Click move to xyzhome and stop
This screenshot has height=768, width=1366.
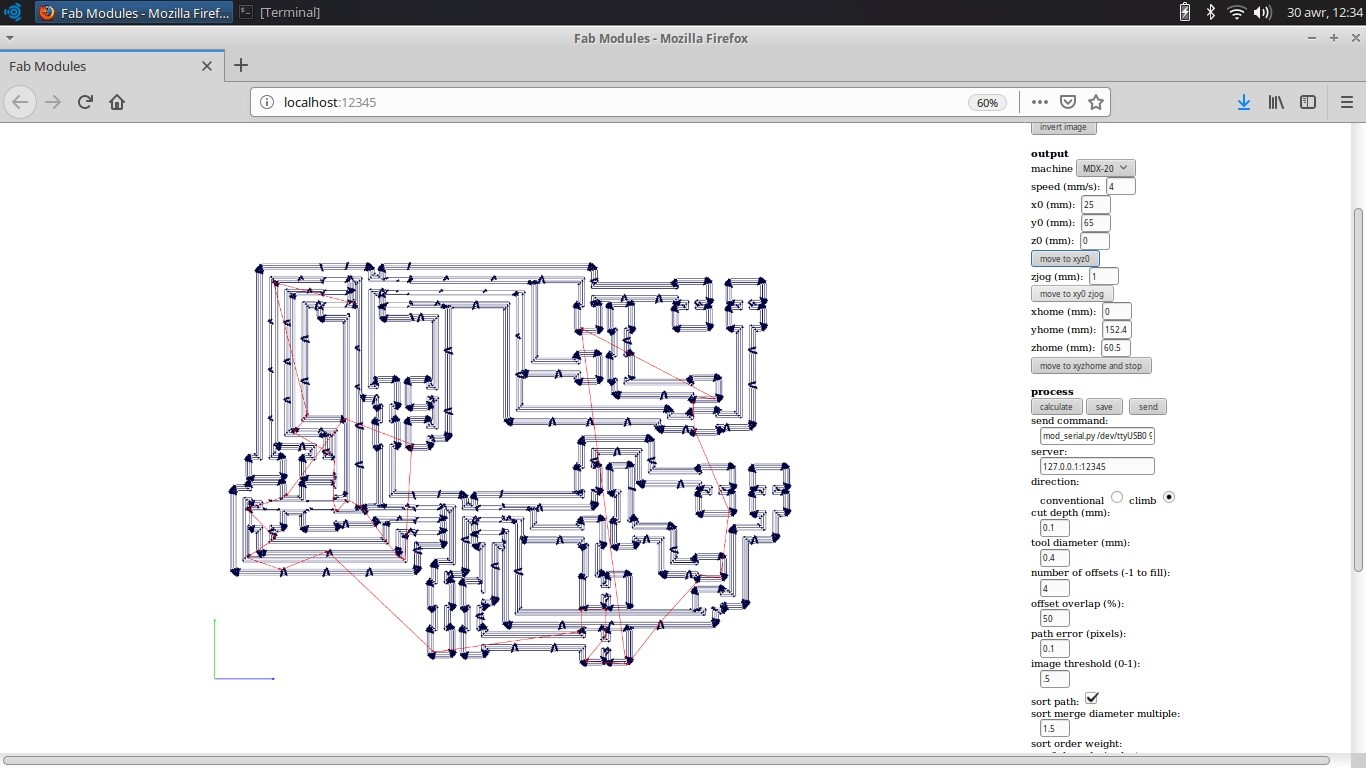click(1091, 366)
